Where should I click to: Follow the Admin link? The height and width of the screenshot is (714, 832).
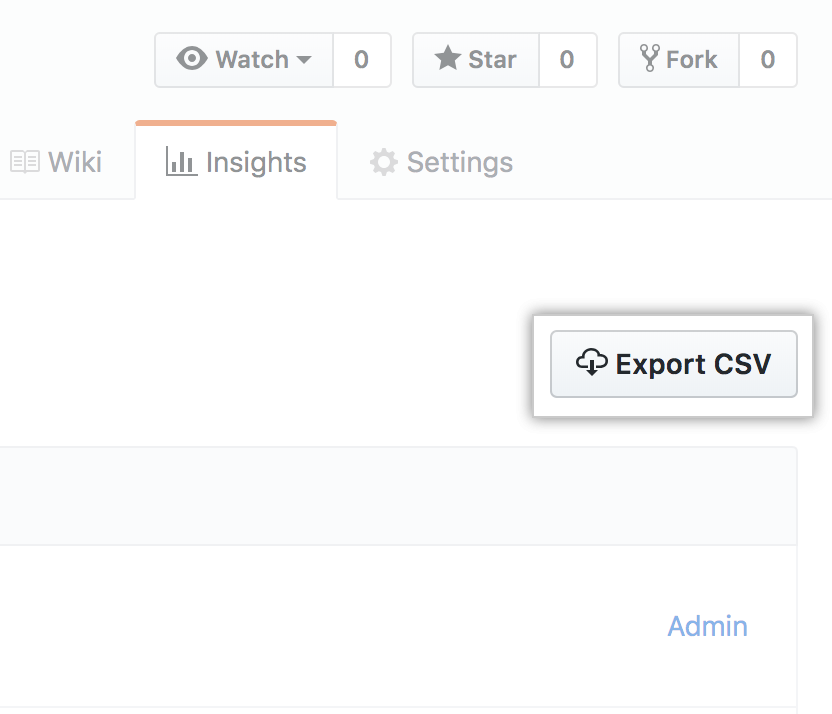coord(707,626)
